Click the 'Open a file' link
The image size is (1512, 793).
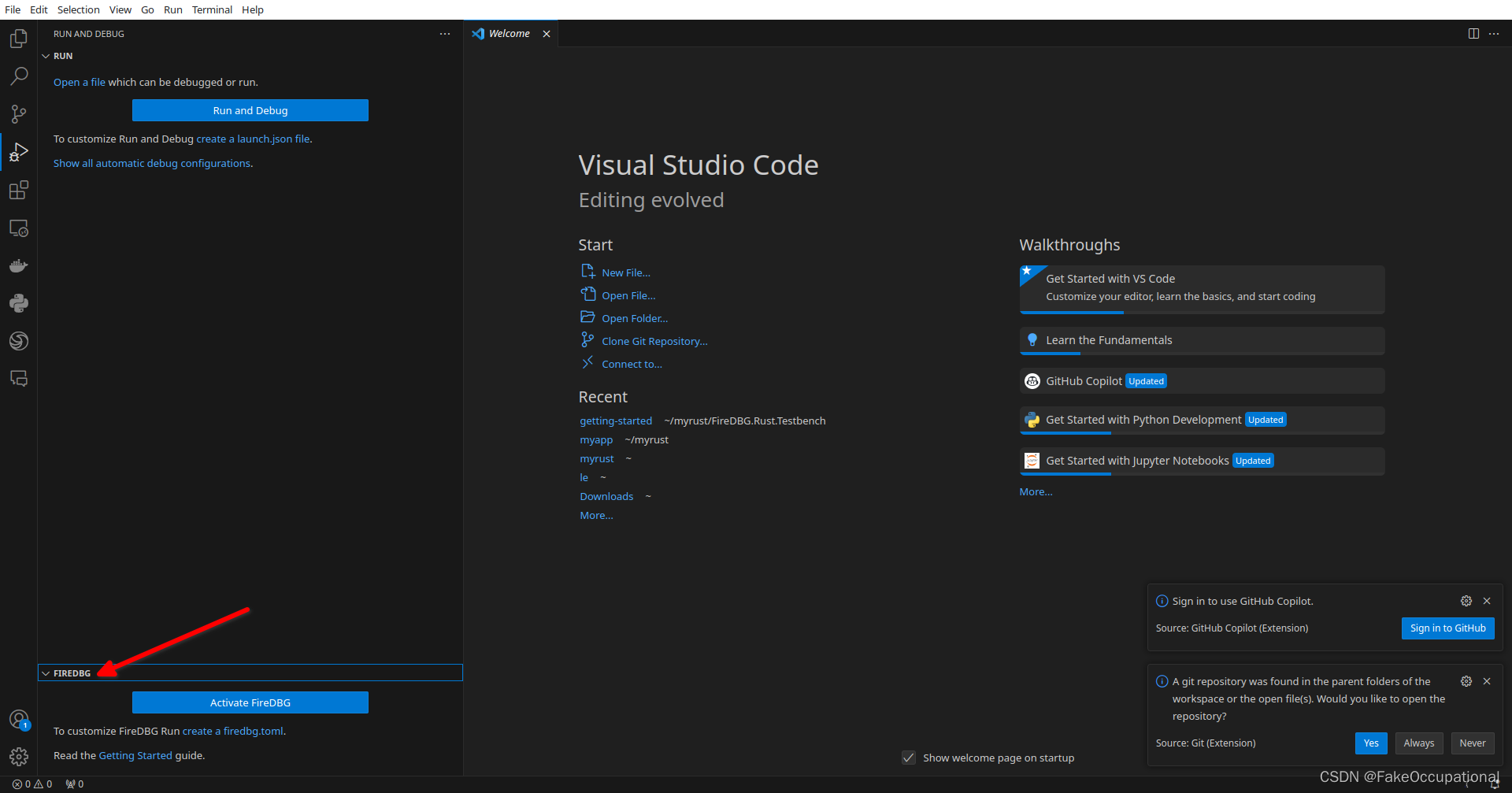coord(80,82)
